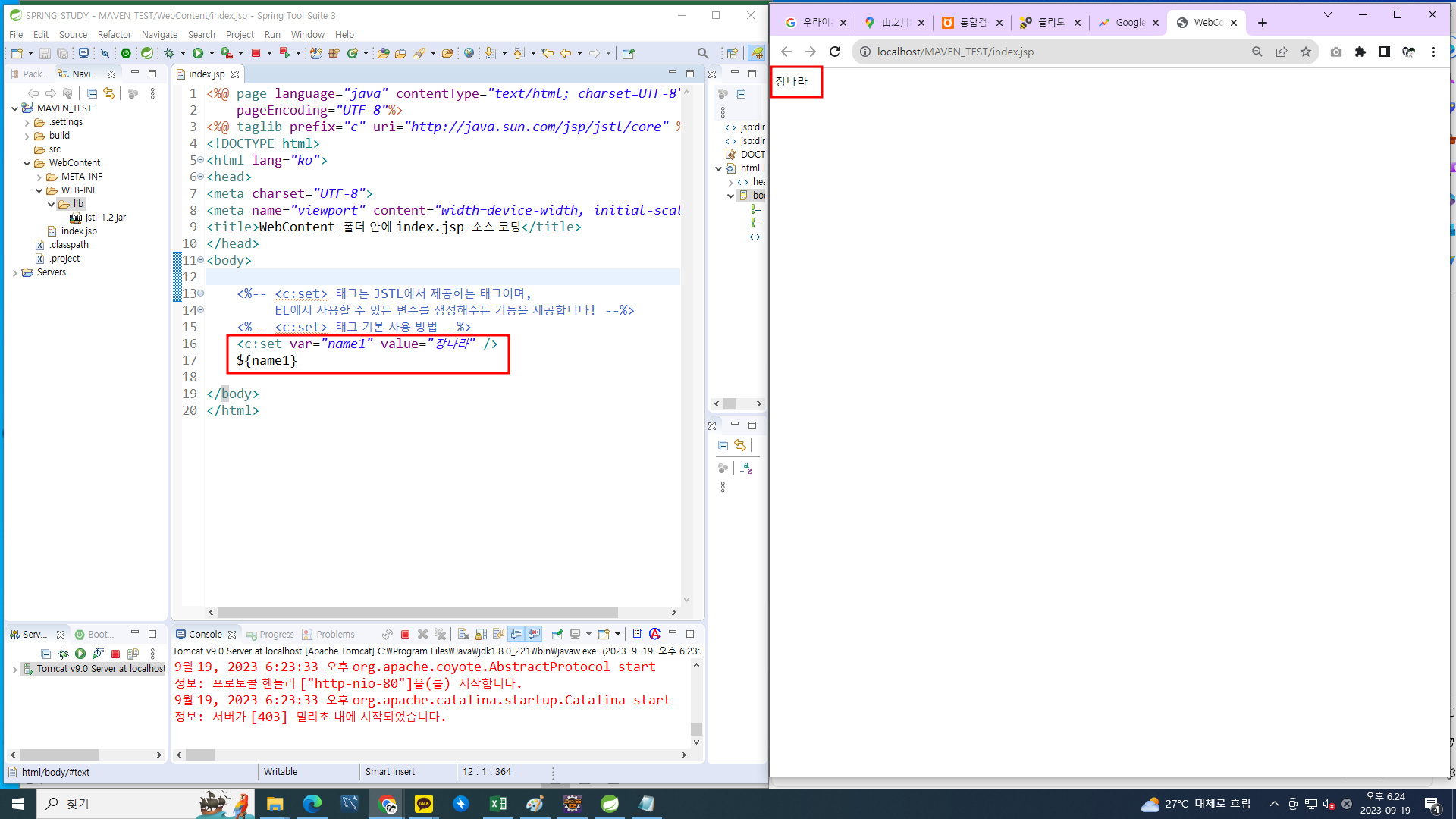
Task: Click the Debug bug icon in main toolbar
Action: [170, 53]
